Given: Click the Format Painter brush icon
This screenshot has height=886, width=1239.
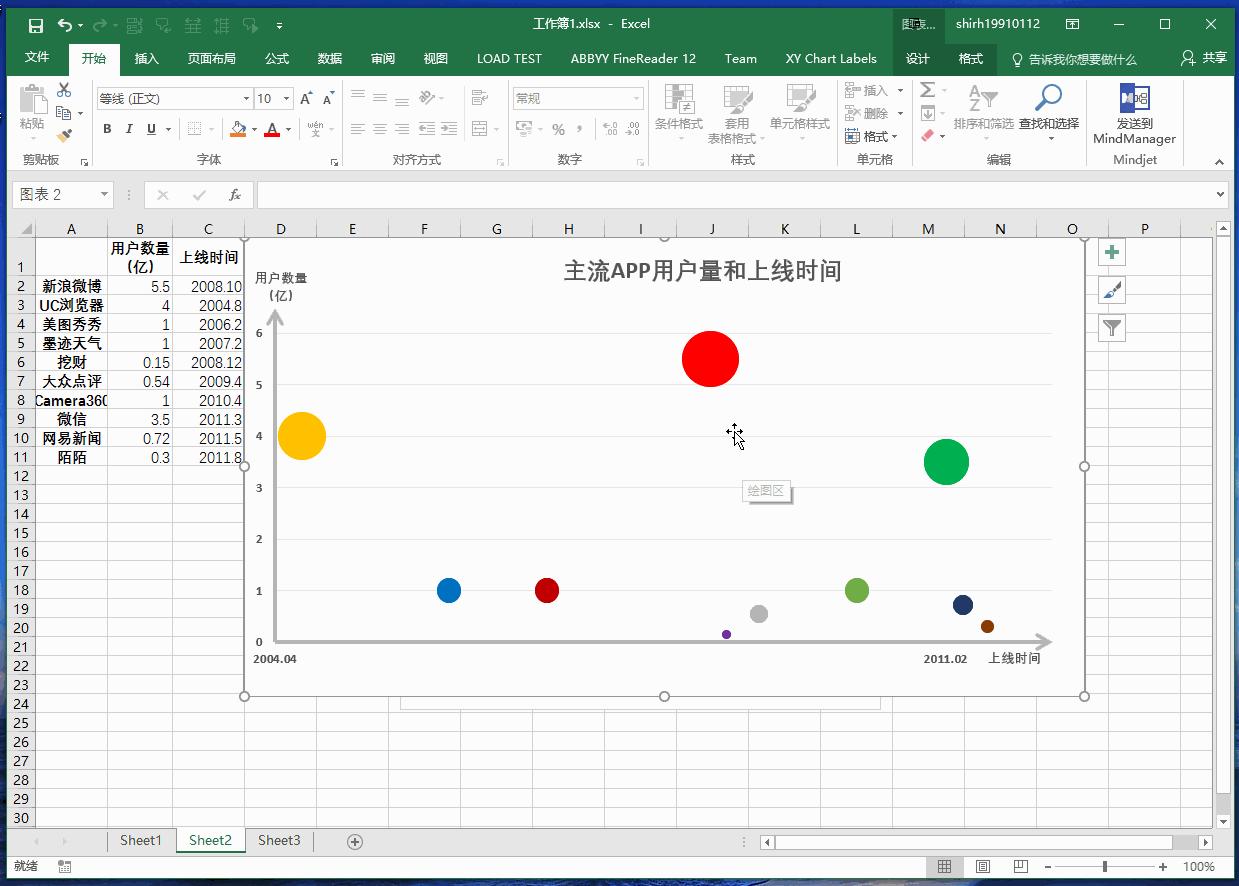Looking at the screenshot, I should (x=65, y=135).
